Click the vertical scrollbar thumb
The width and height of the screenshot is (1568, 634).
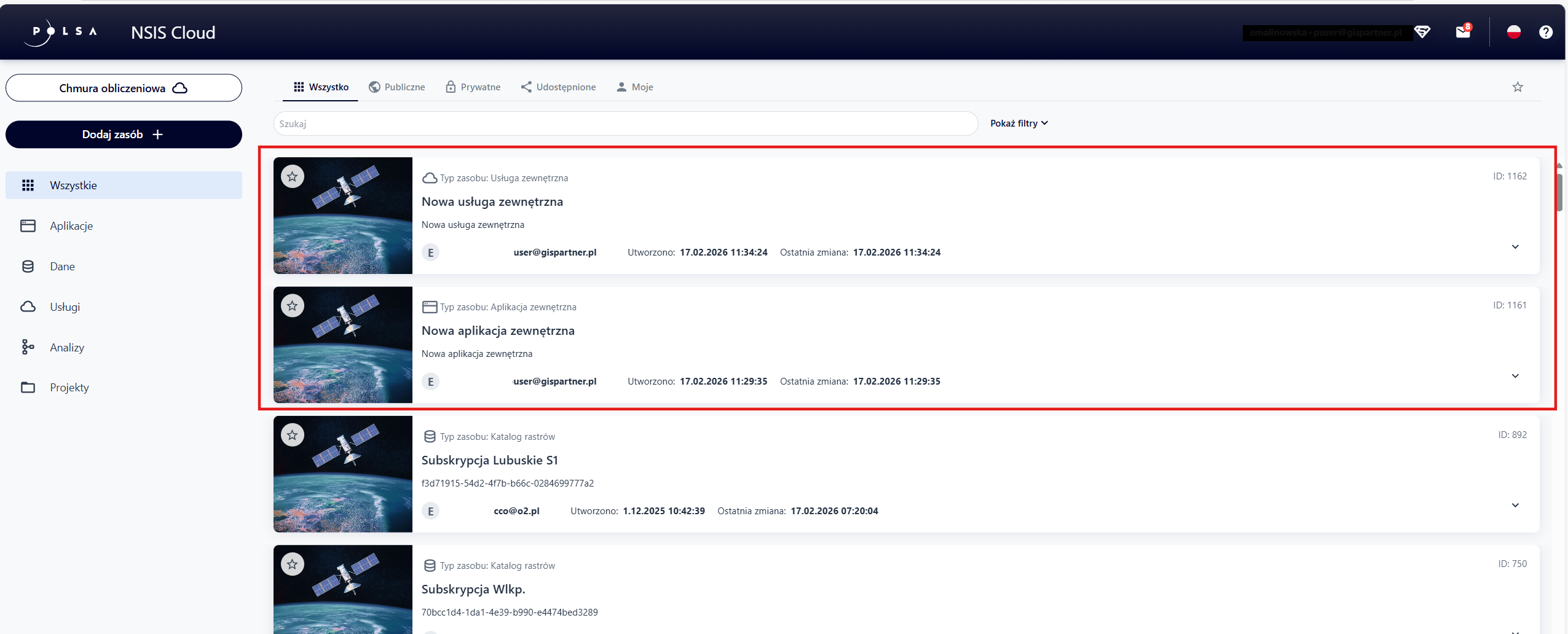tap(1559, 193)
